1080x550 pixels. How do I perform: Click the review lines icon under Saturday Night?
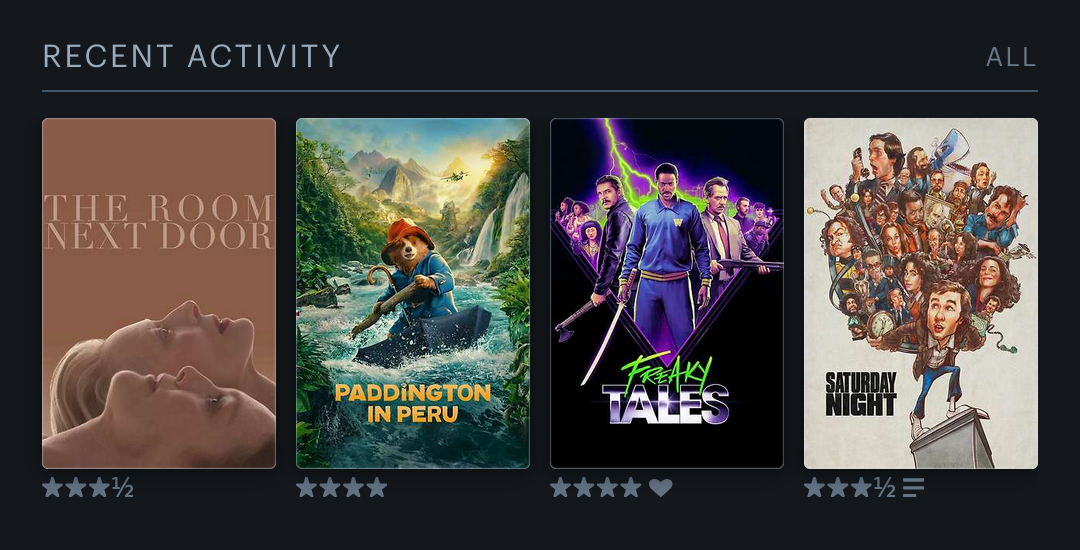913,488
